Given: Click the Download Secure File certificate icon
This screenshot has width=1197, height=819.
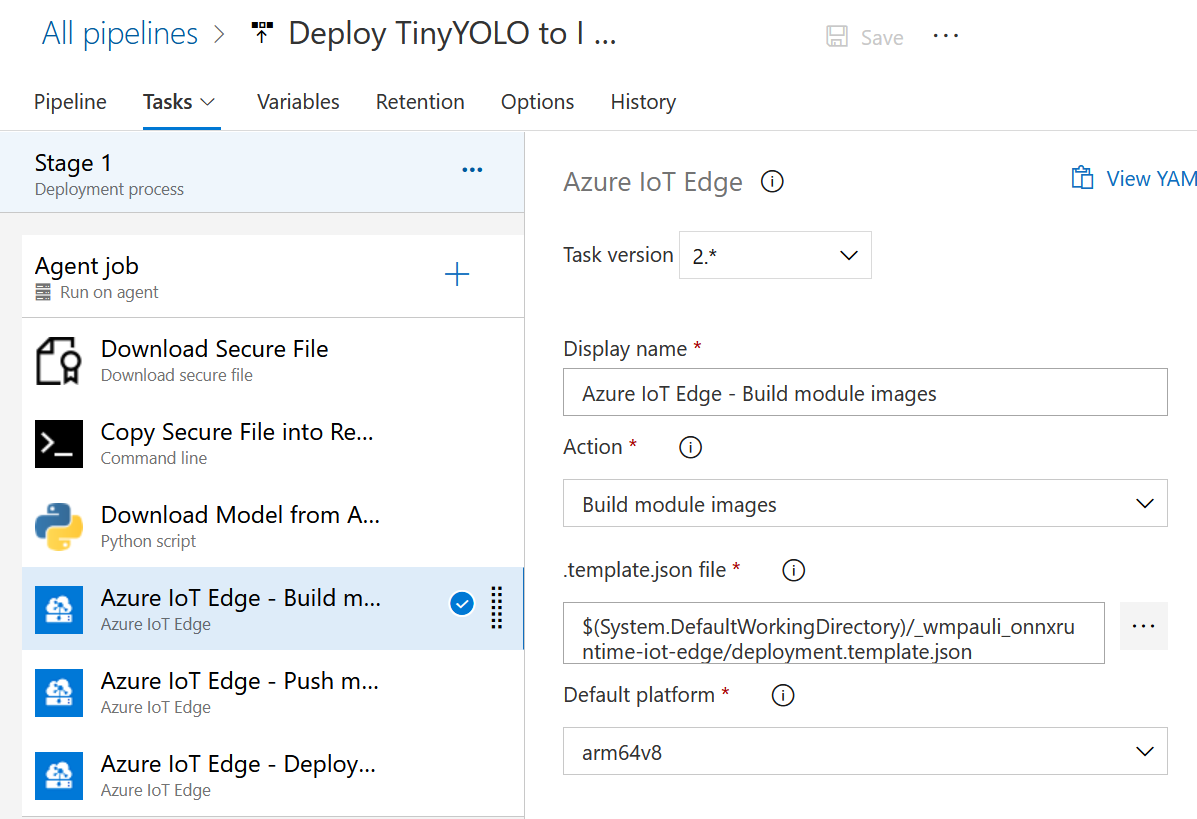Looking at the screenshot, I should coord(58,361).
